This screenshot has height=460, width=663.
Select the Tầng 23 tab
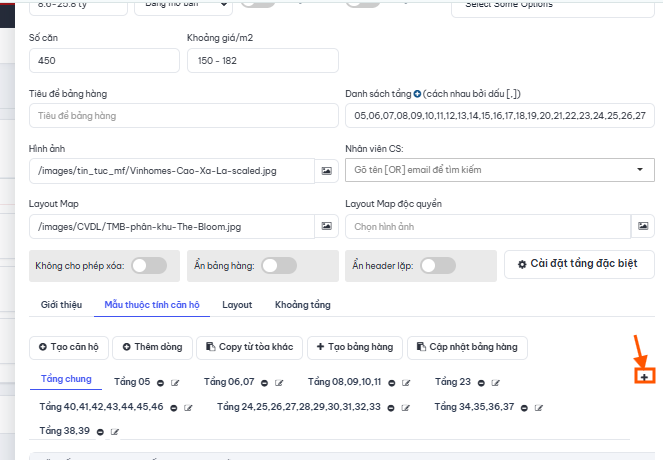click(x=453, y=382)
